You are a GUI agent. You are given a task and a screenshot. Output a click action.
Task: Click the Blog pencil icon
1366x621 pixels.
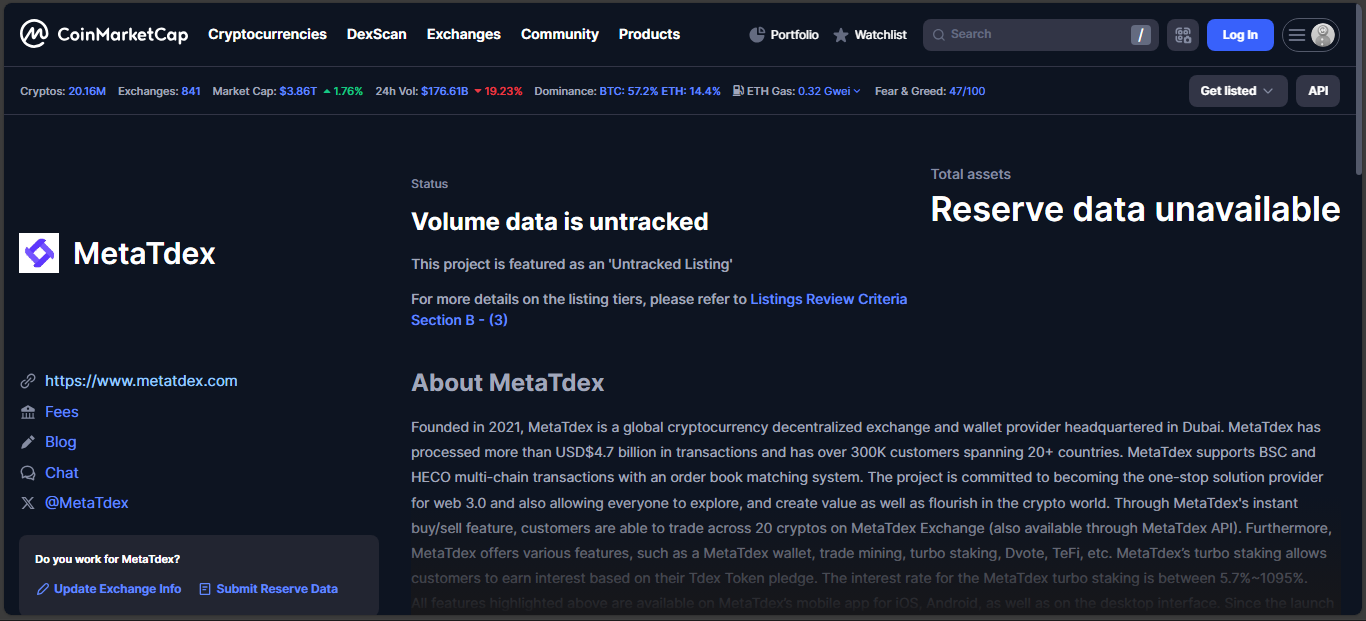coord(28,442)
